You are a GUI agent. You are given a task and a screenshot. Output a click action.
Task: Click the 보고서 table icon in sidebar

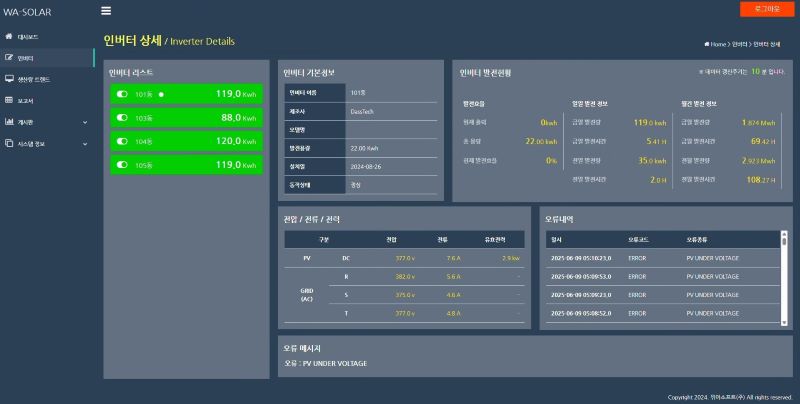pyautogui.click(x=10, y=100)
